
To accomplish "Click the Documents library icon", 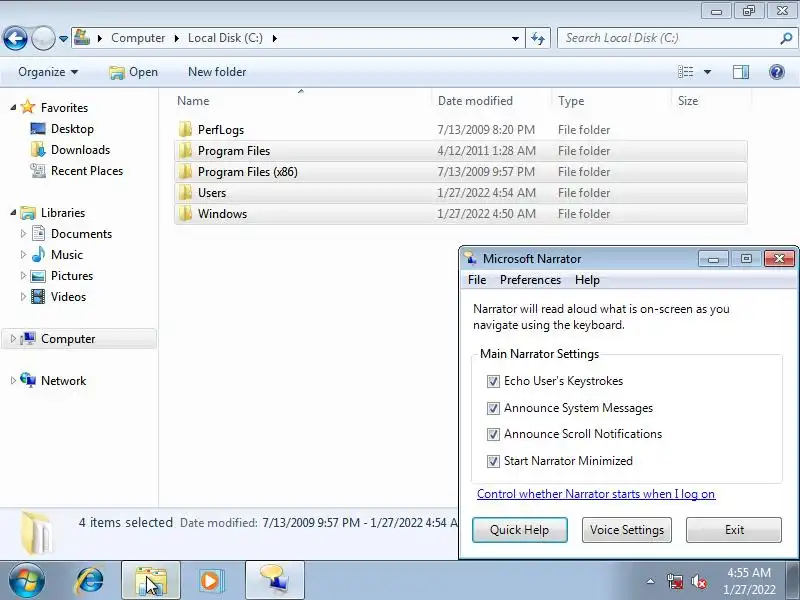I will [x=38, y=233].
